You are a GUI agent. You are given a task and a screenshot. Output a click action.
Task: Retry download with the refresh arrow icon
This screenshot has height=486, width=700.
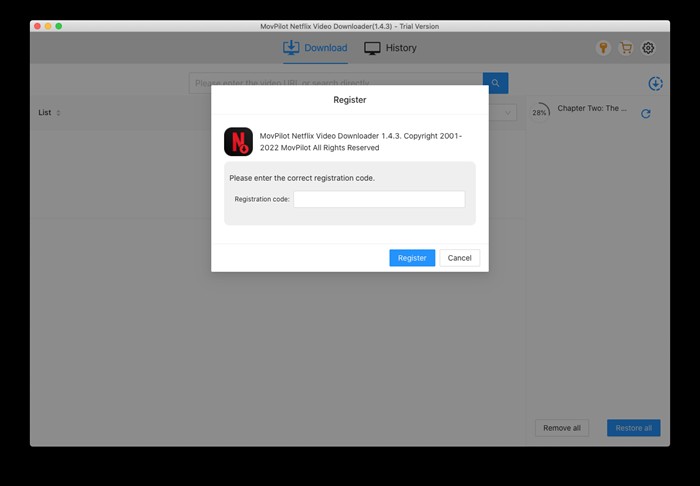click(x=646, y=114)
